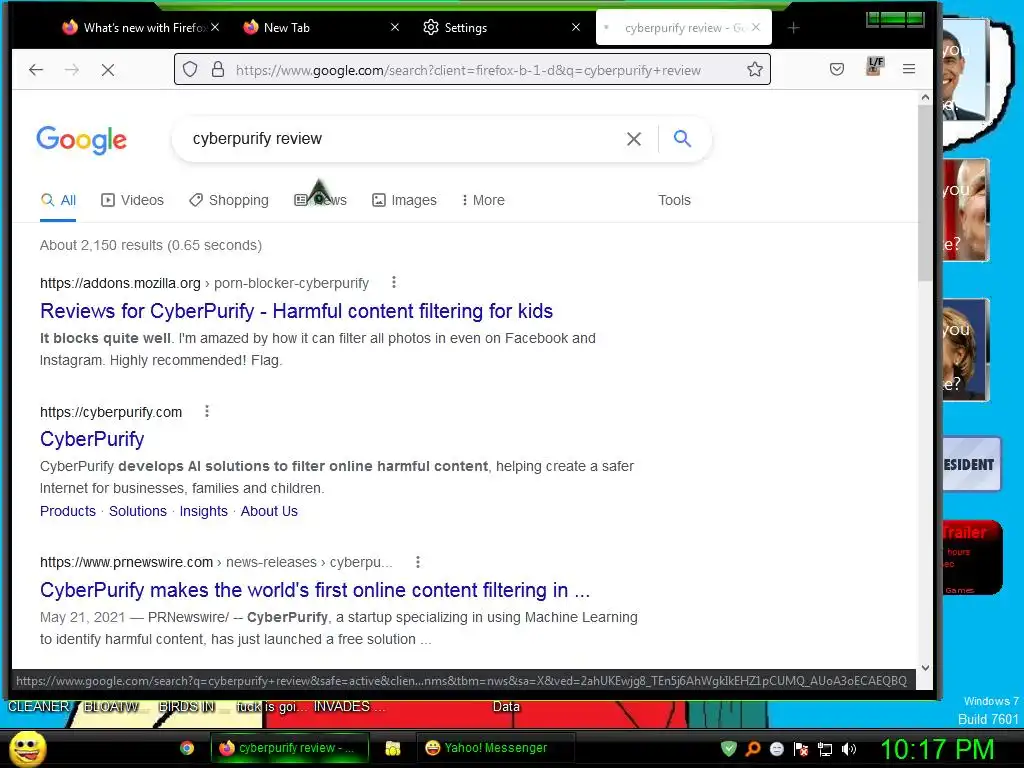
Task: Open the About Us sitelink
Action: [x=269, y=511]
